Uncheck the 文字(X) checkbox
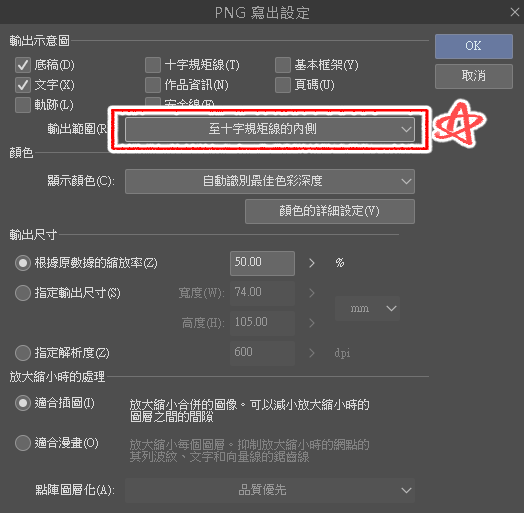 [23, 85]
